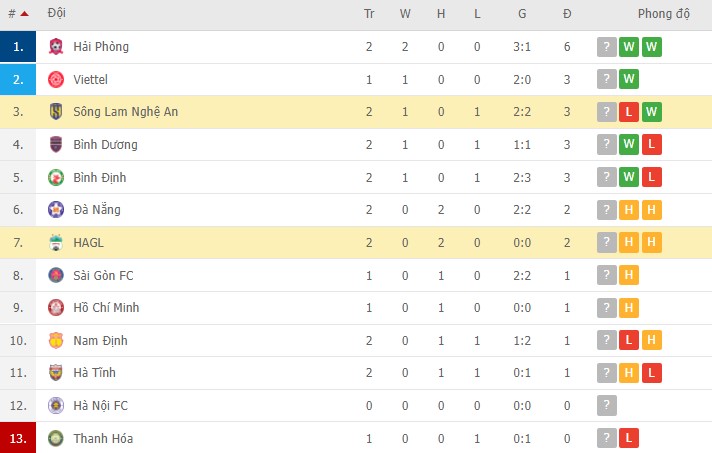The image size is (712, 453).
Task: Click Thanh Hóa's red L form badge
Action: tap(629, 438)
